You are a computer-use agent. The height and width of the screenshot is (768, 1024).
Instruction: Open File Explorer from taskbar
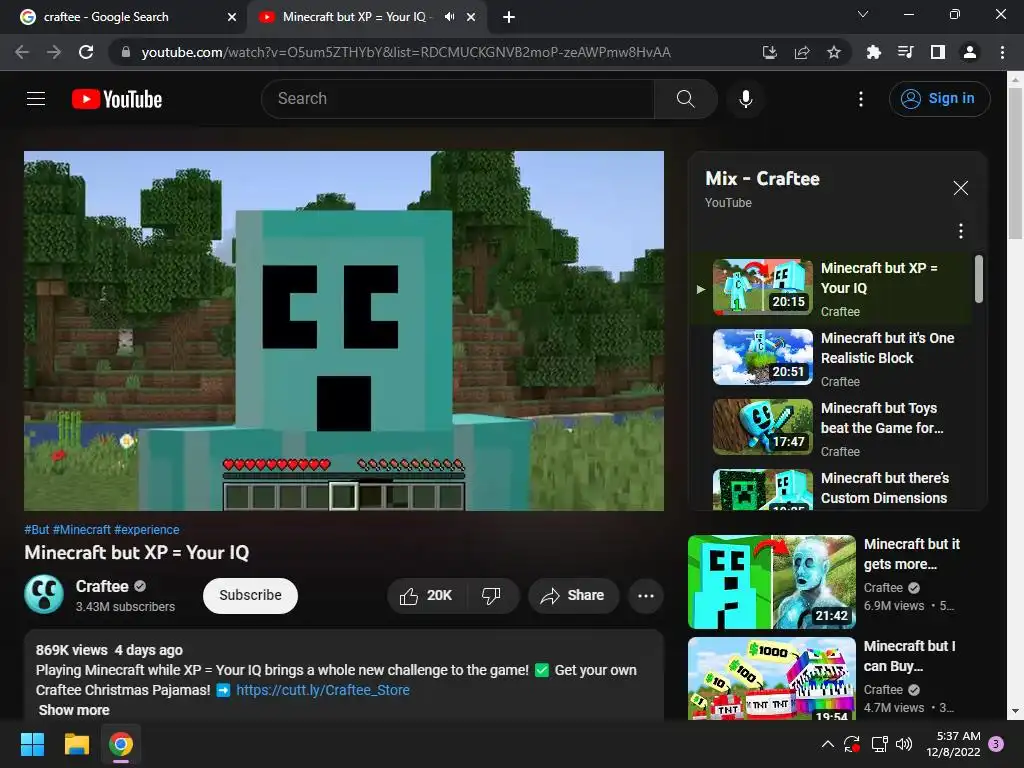click(76, 744)
